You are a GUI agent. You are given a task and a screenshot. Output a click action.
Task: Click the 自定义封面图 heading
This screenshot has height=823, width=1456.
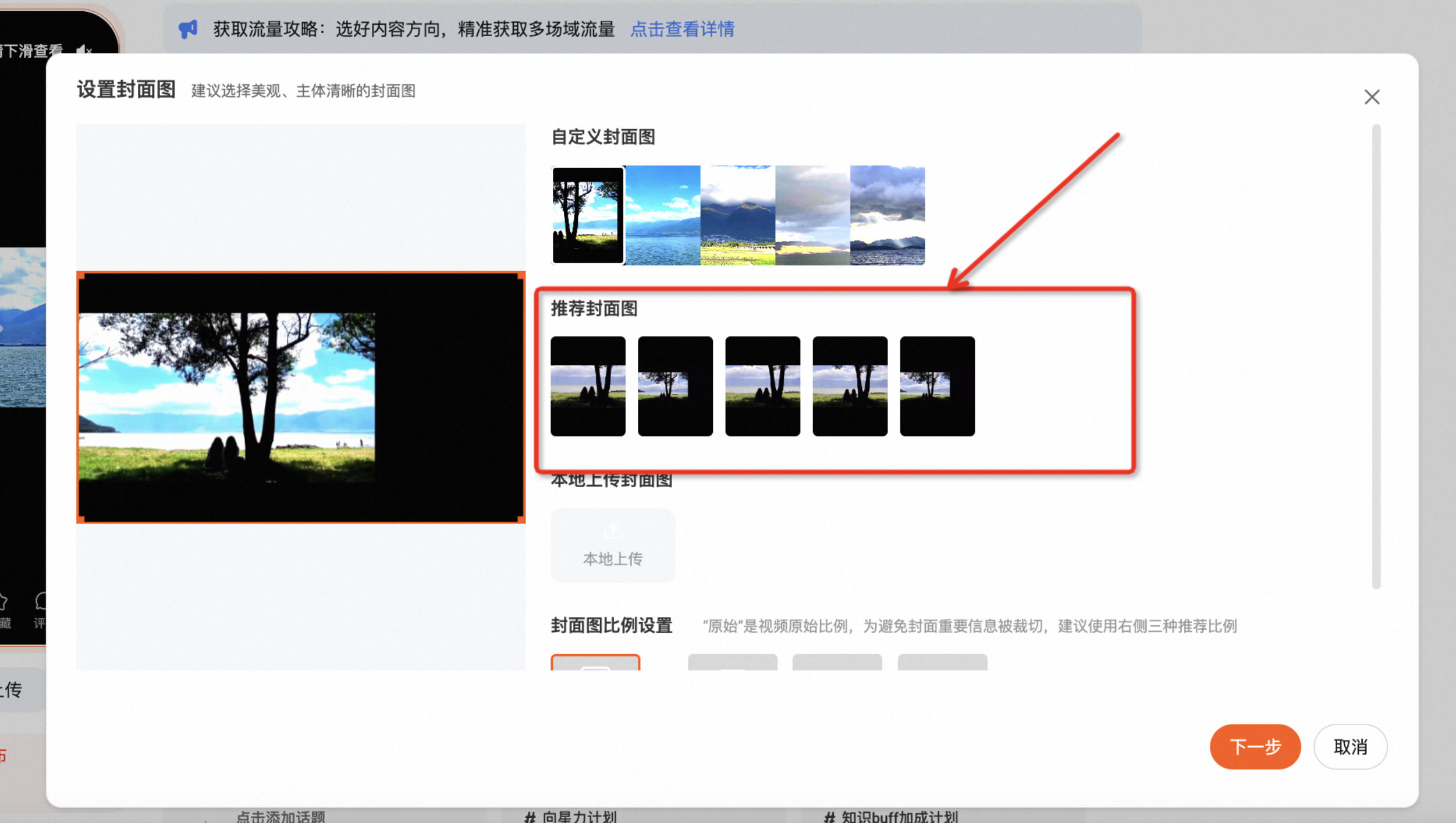pos(603,137)
